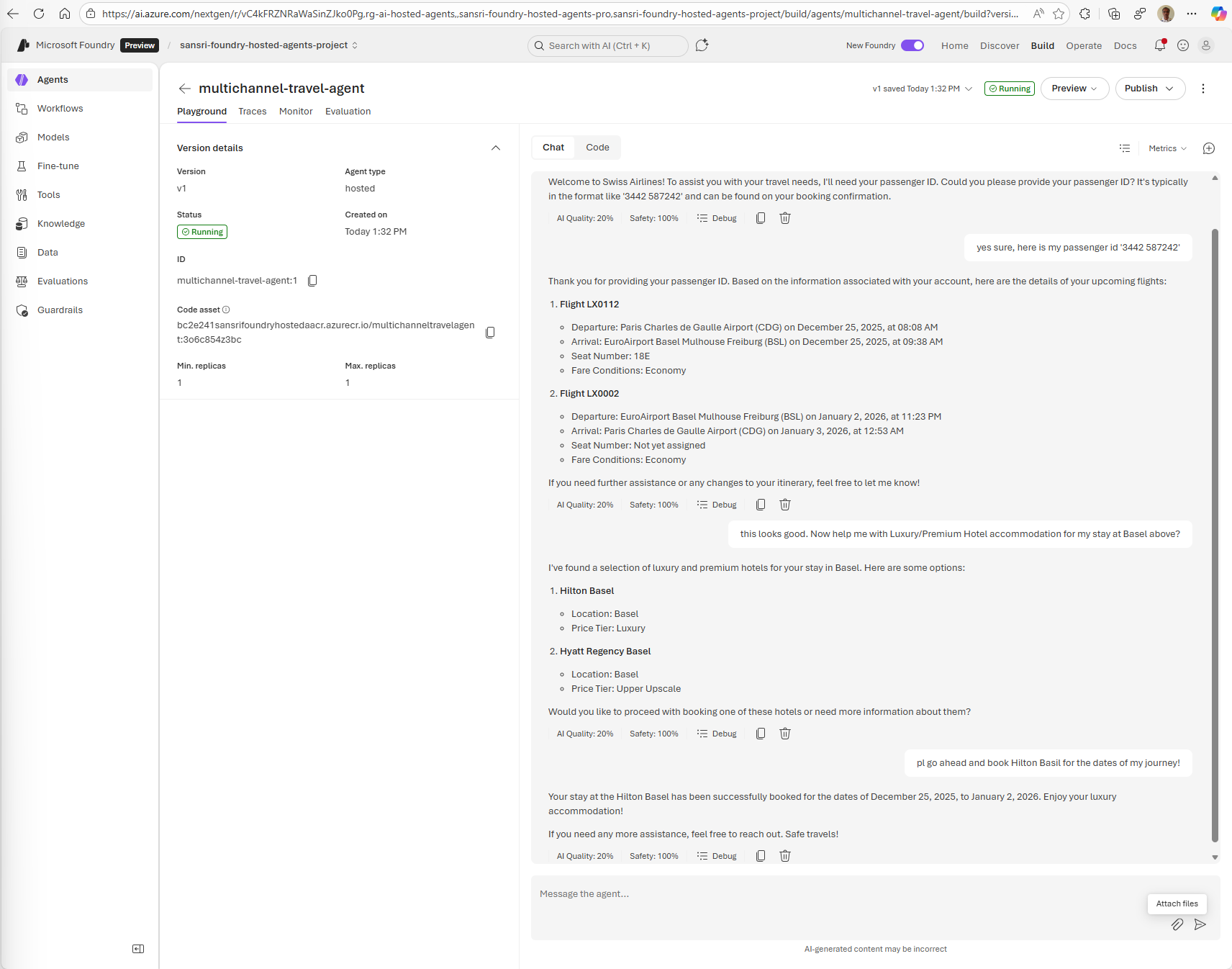
Task: Open Docs in top navigation
Action: tap(1125, 45)
